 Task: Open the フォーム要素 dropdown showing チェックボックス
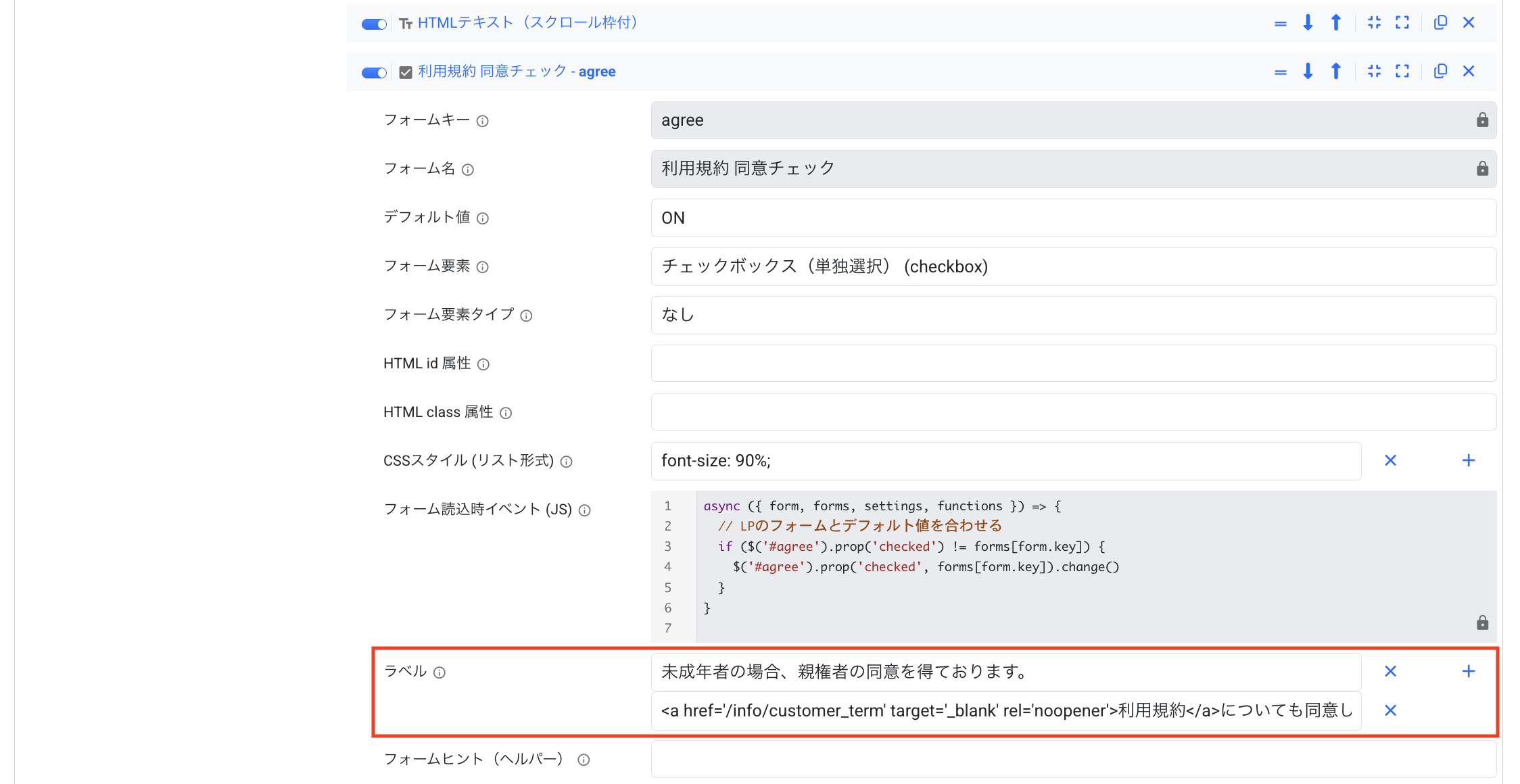tap(1074, 266)
